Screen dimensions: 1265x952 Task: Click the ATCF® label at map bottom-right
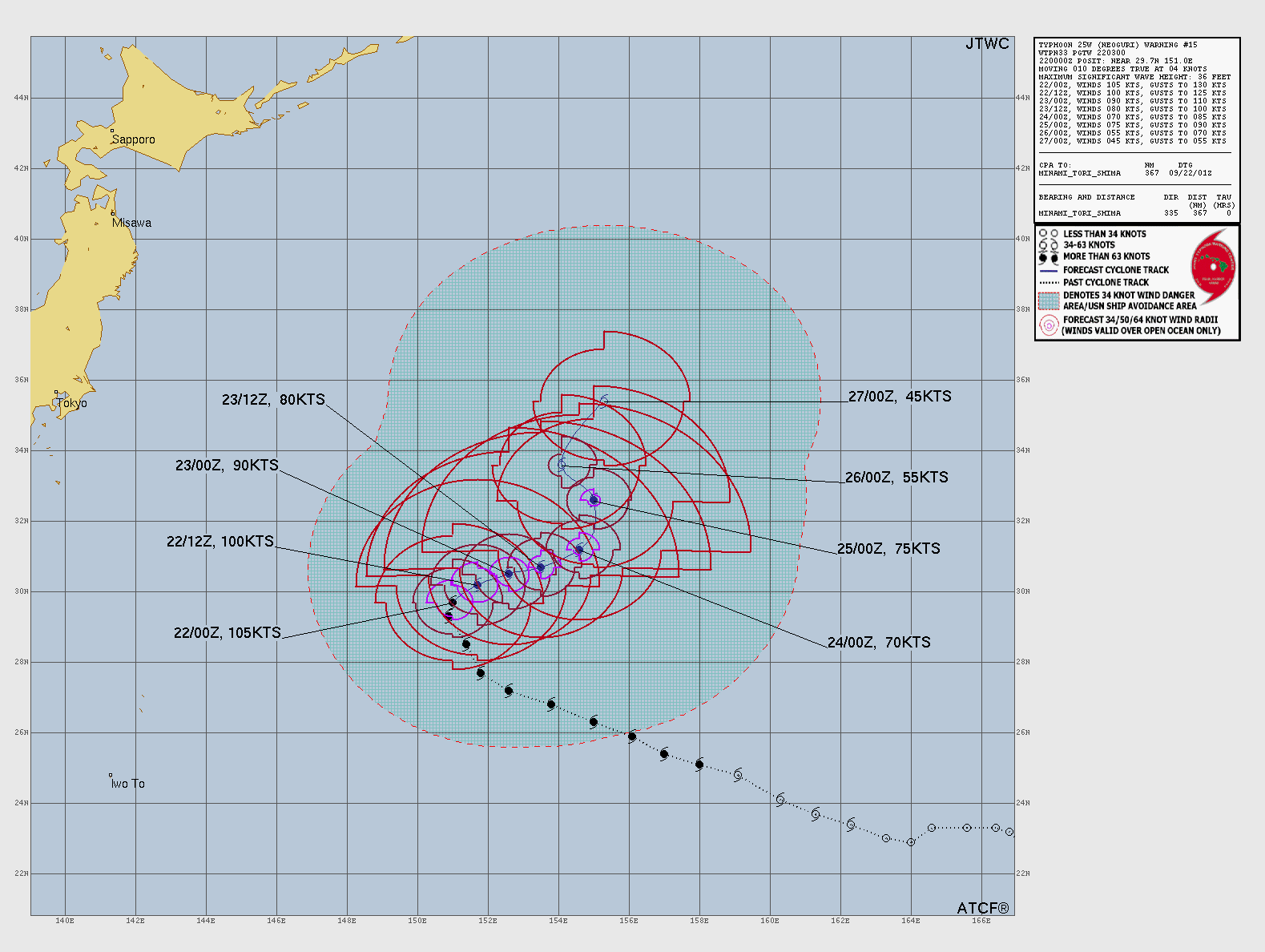(x=983, y=907)
